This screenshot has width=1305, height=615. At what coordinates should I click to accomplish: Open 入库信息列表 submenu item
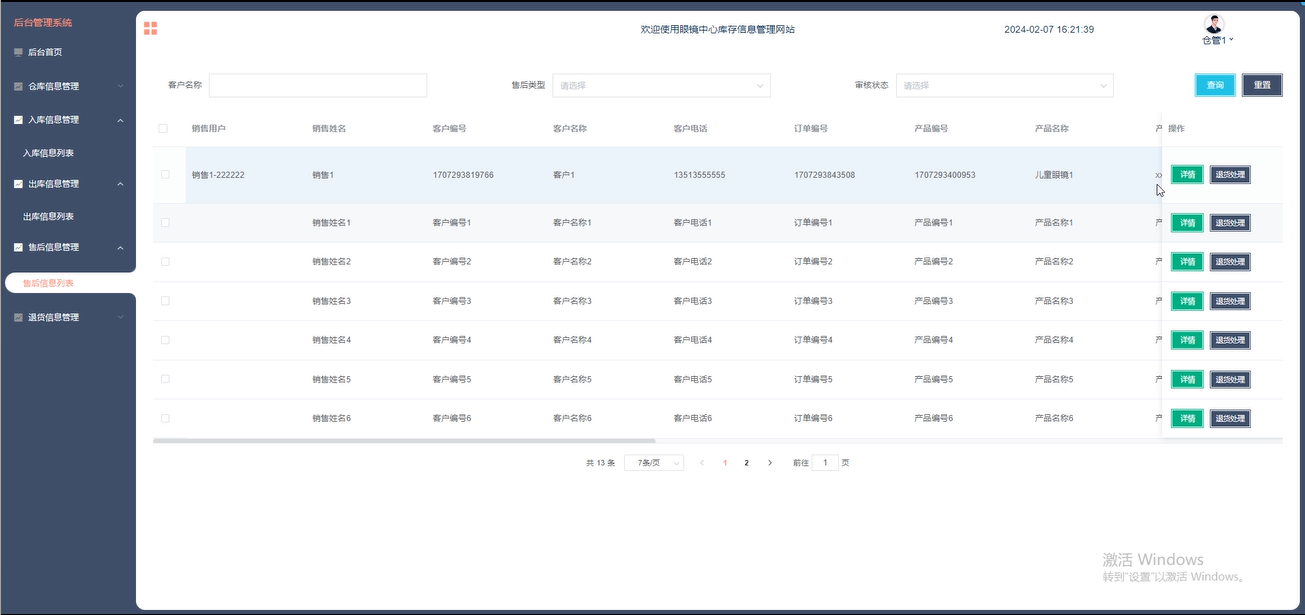click(48, 153)
